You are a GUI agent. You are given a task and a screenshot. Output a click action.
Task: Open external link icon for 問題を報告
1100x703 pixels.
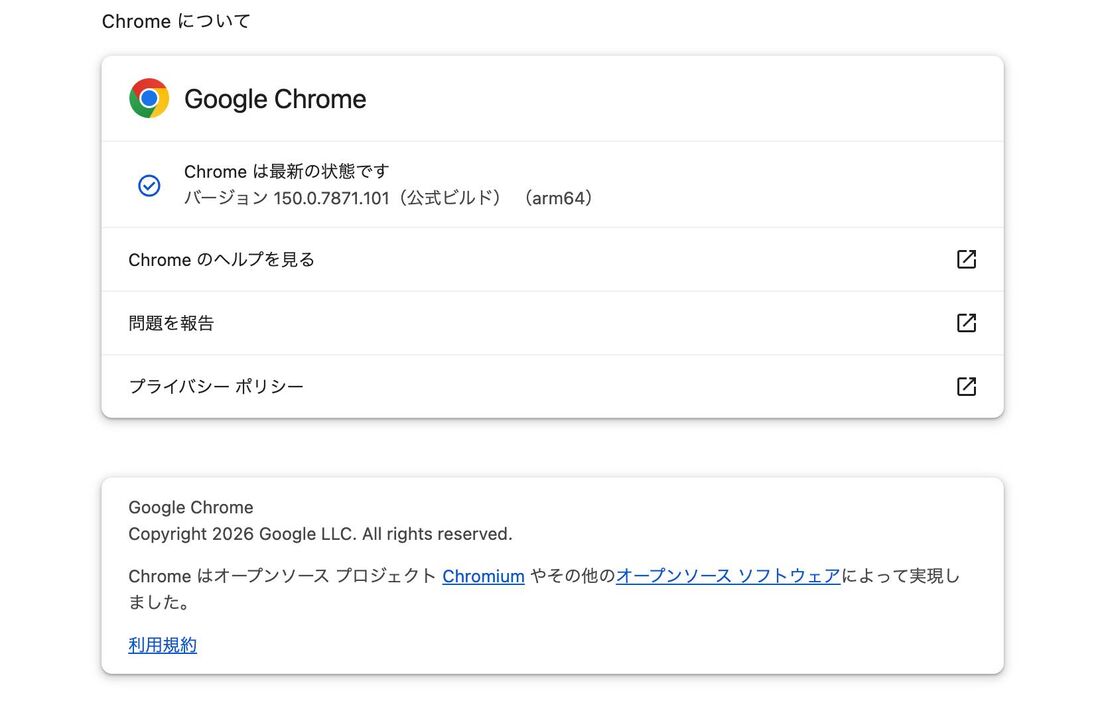click(966, 323)
